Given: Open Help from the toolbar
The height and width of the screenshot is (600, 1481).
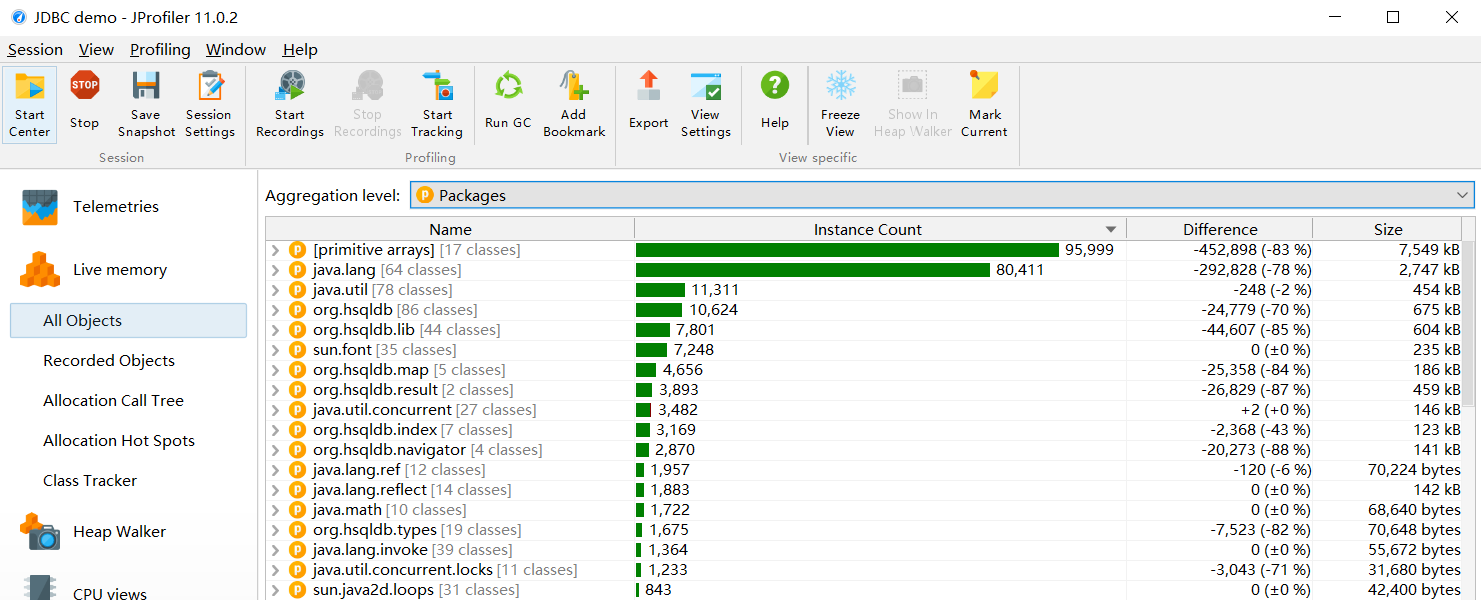Looking at the screenshot, I should pyautogui.click(x=775, y=105).
